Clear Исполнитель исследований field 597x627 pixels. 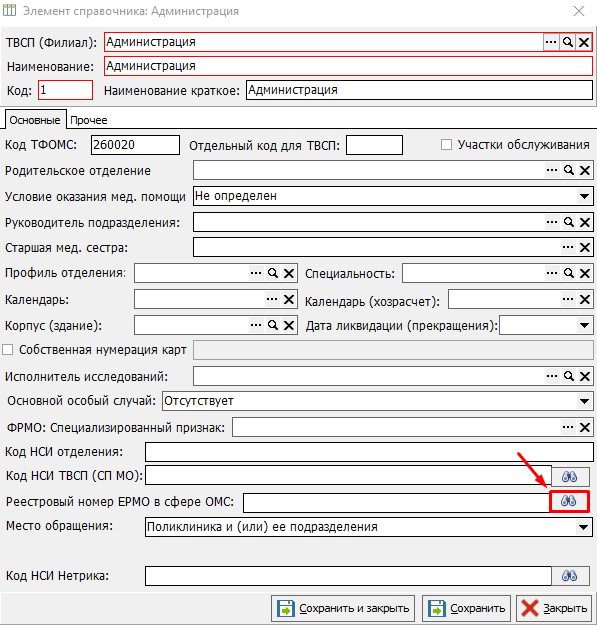[x=585, y=376]
